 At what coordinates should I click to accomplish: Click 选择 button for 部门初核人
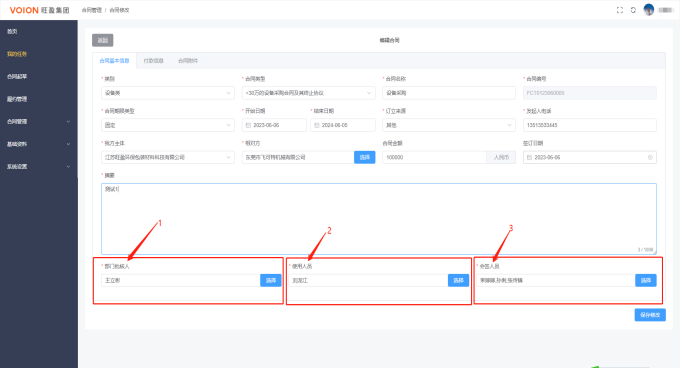271,280
